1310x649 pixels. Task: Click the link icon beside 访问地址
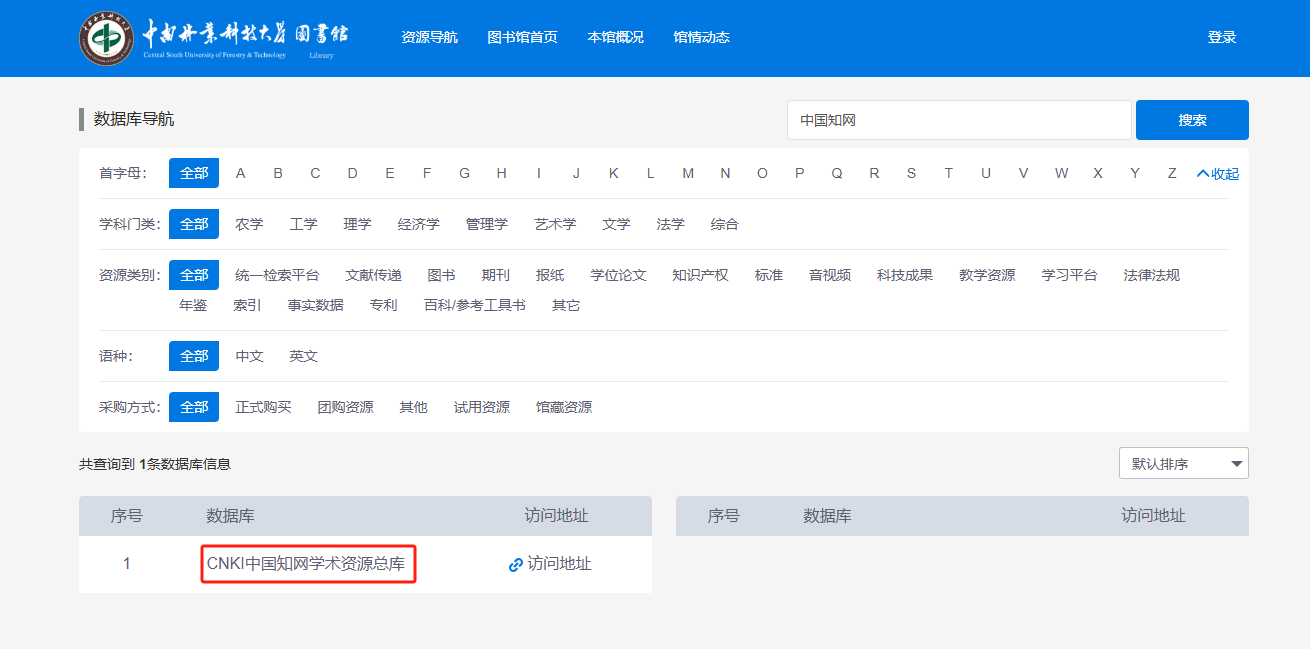coord(516,565)
